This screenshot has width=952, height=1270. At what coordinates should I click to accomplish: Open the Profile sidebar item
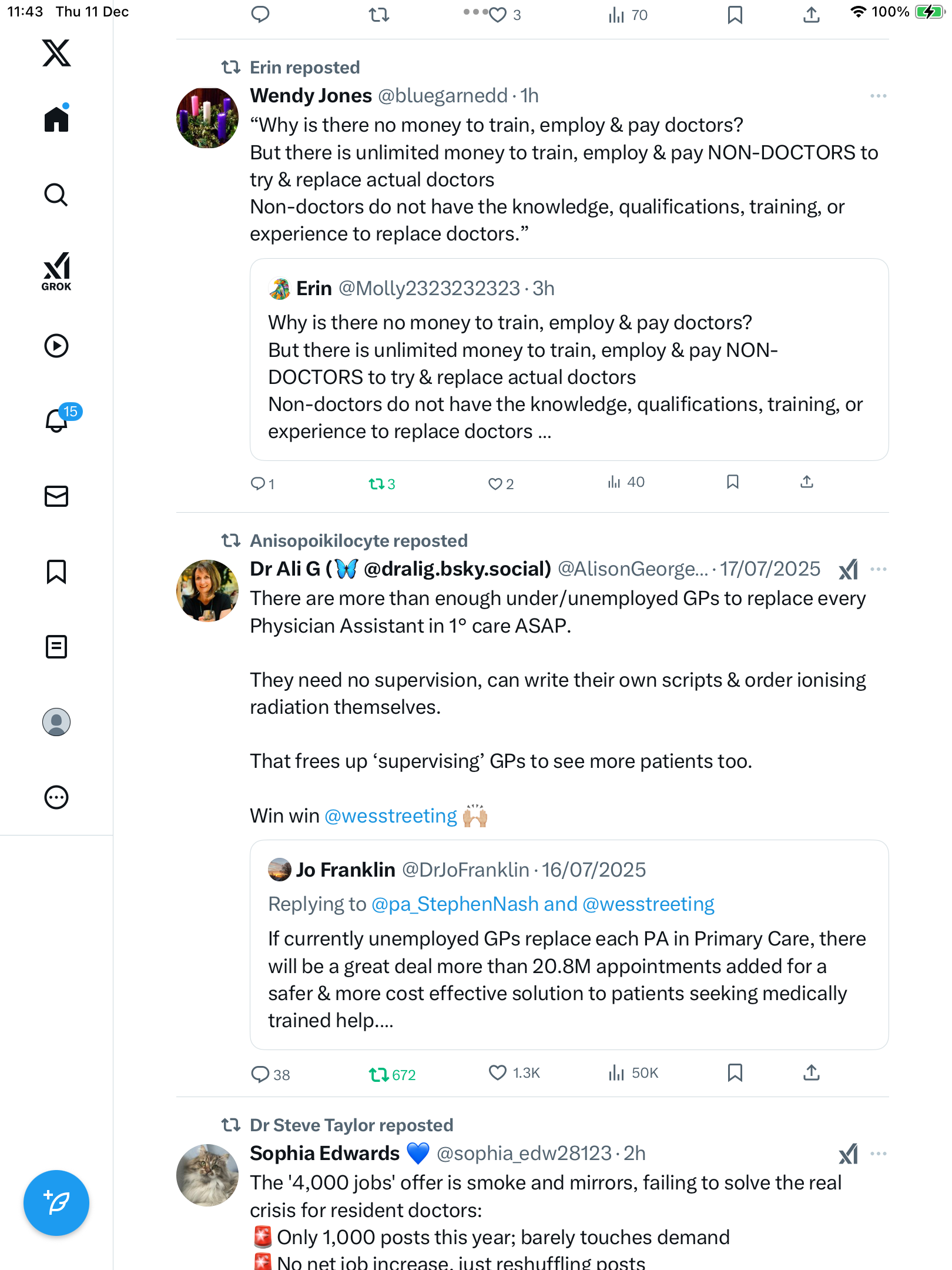[56, 722]
